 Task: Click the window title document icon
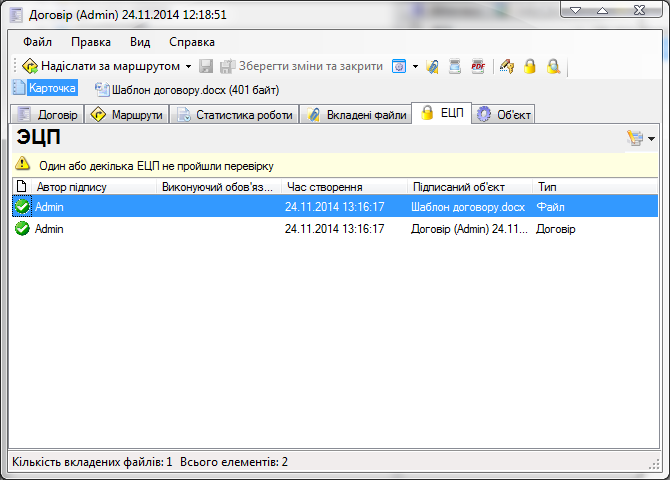pyautogui.click(x=16, y=15)
